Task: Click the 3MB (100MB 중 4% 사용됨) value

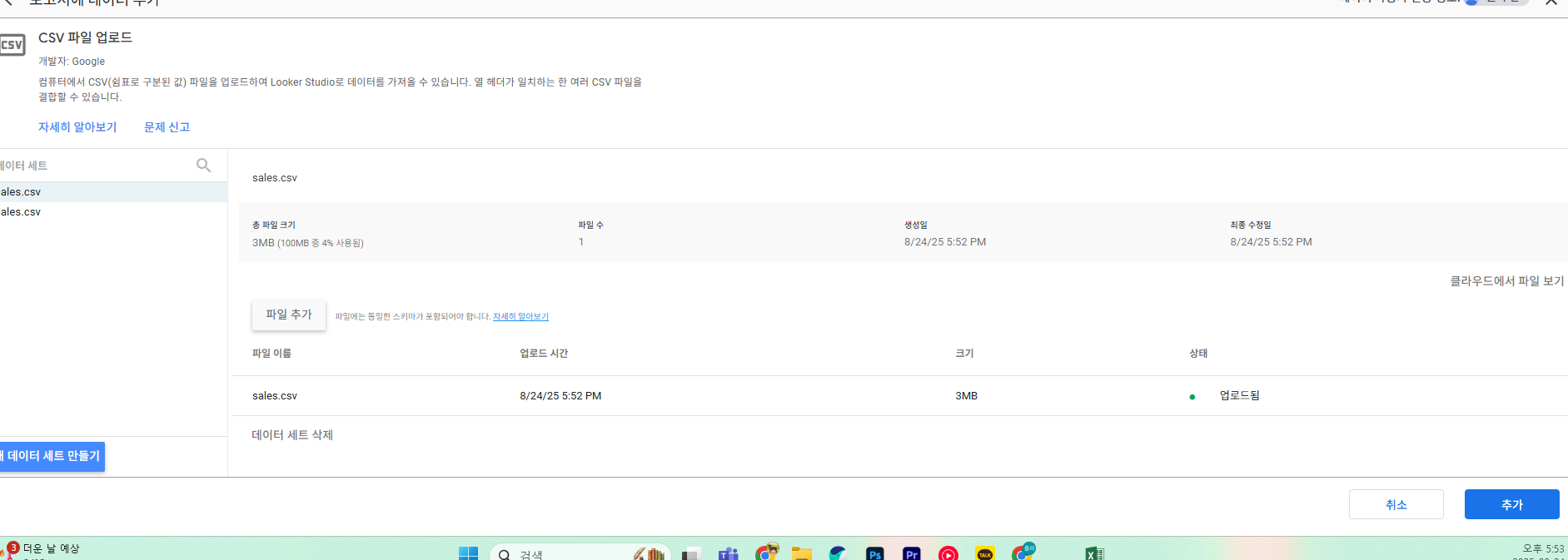Action: (x=308, y=242)
